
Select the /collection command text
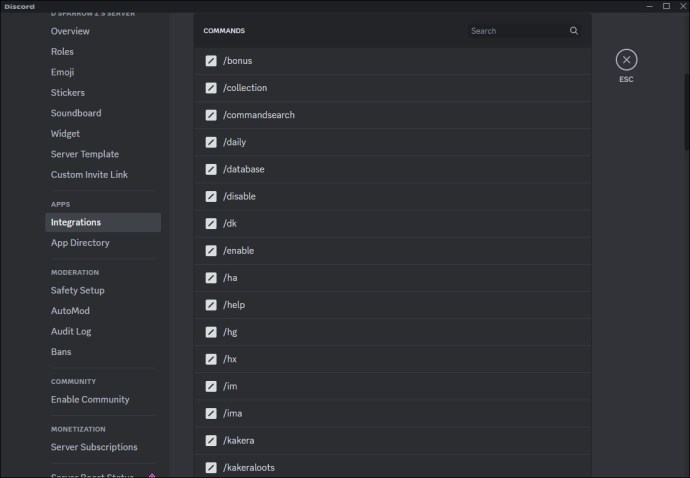coord(245,88)
